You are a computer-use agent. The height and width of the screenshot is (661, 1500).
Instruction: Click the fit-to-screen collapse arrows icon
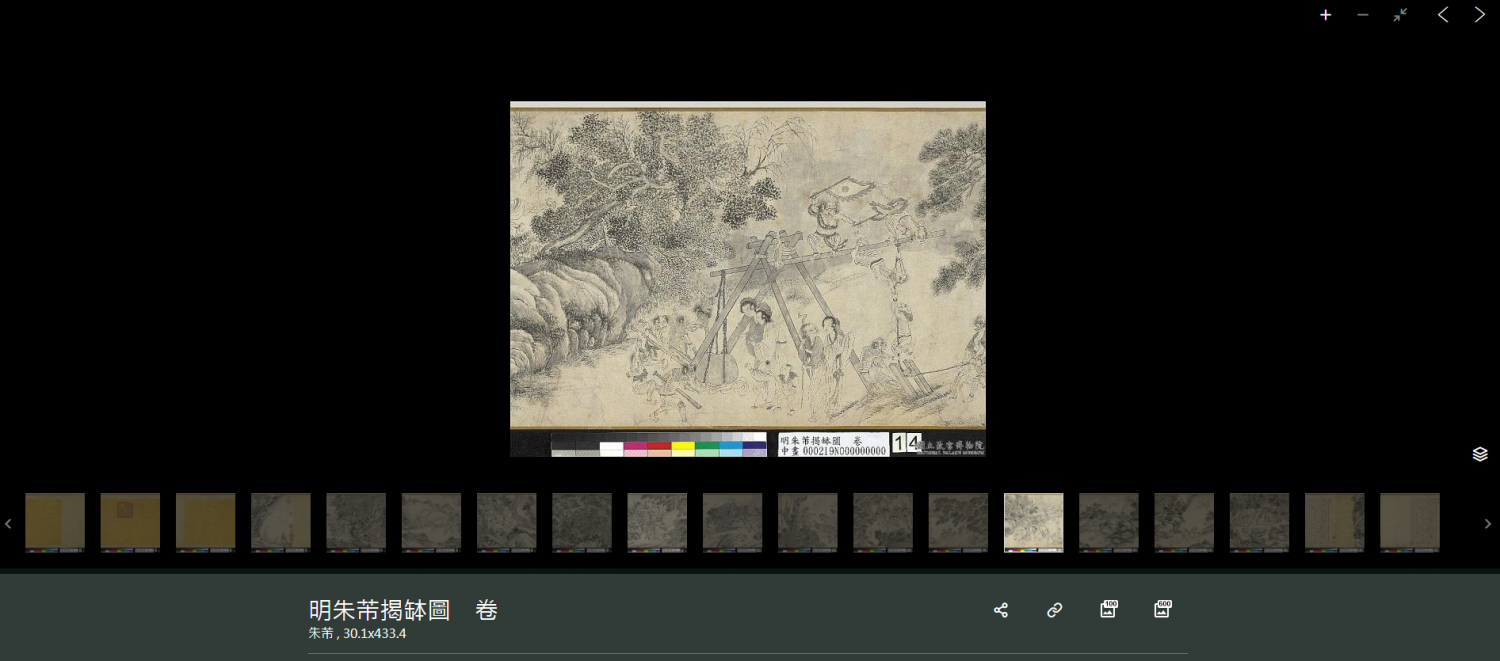(1400, 15)
